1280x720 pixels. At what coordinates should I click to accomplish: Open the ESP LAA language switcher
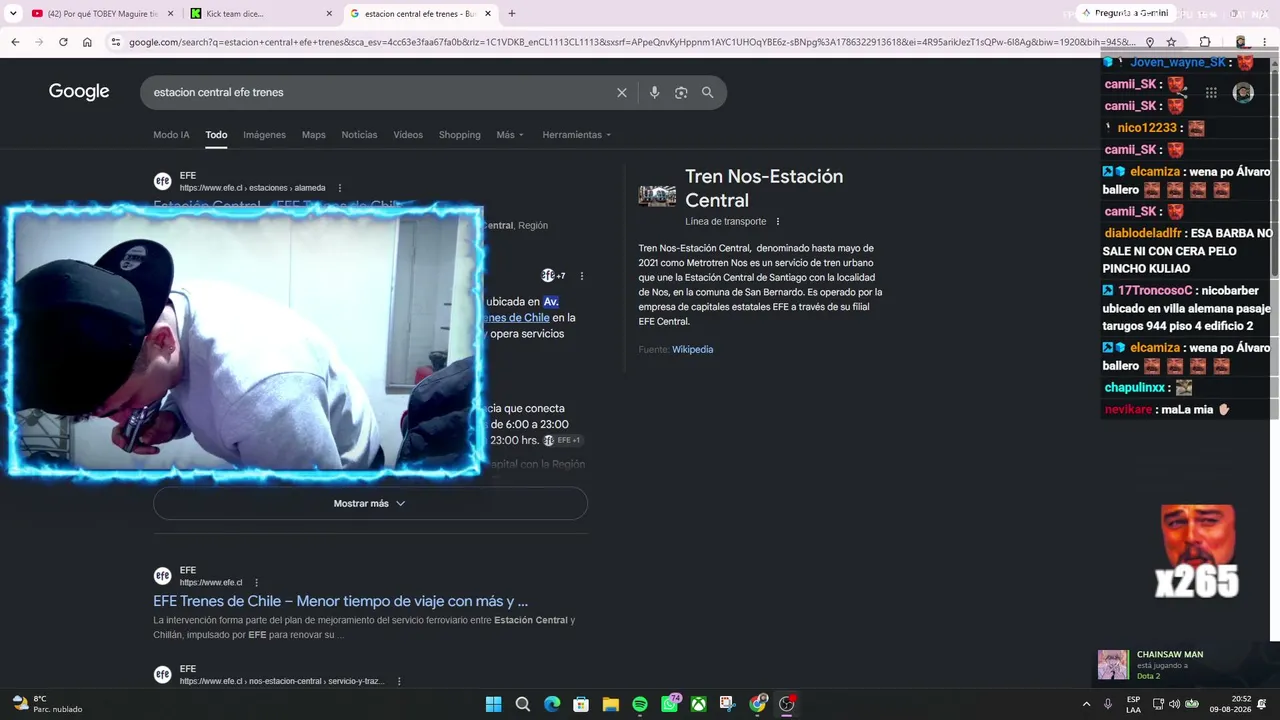tap(1133, 704)
